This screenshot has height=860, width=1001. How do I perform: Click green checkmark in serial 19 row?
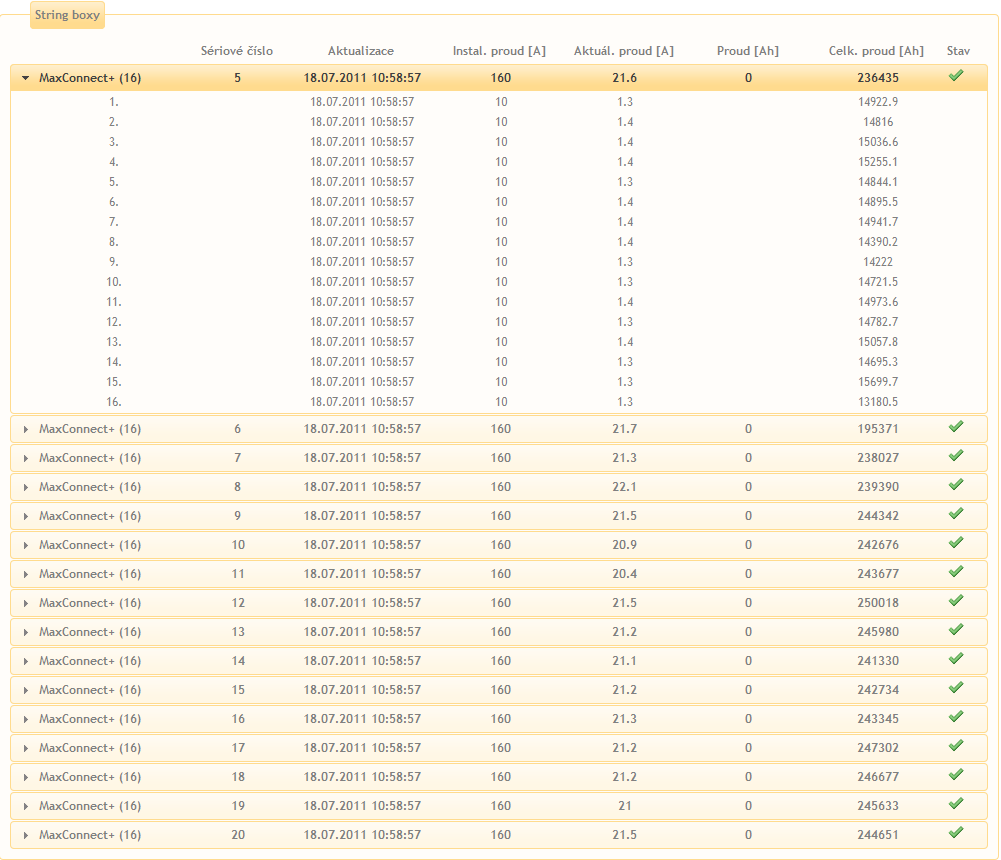[956, 805]
